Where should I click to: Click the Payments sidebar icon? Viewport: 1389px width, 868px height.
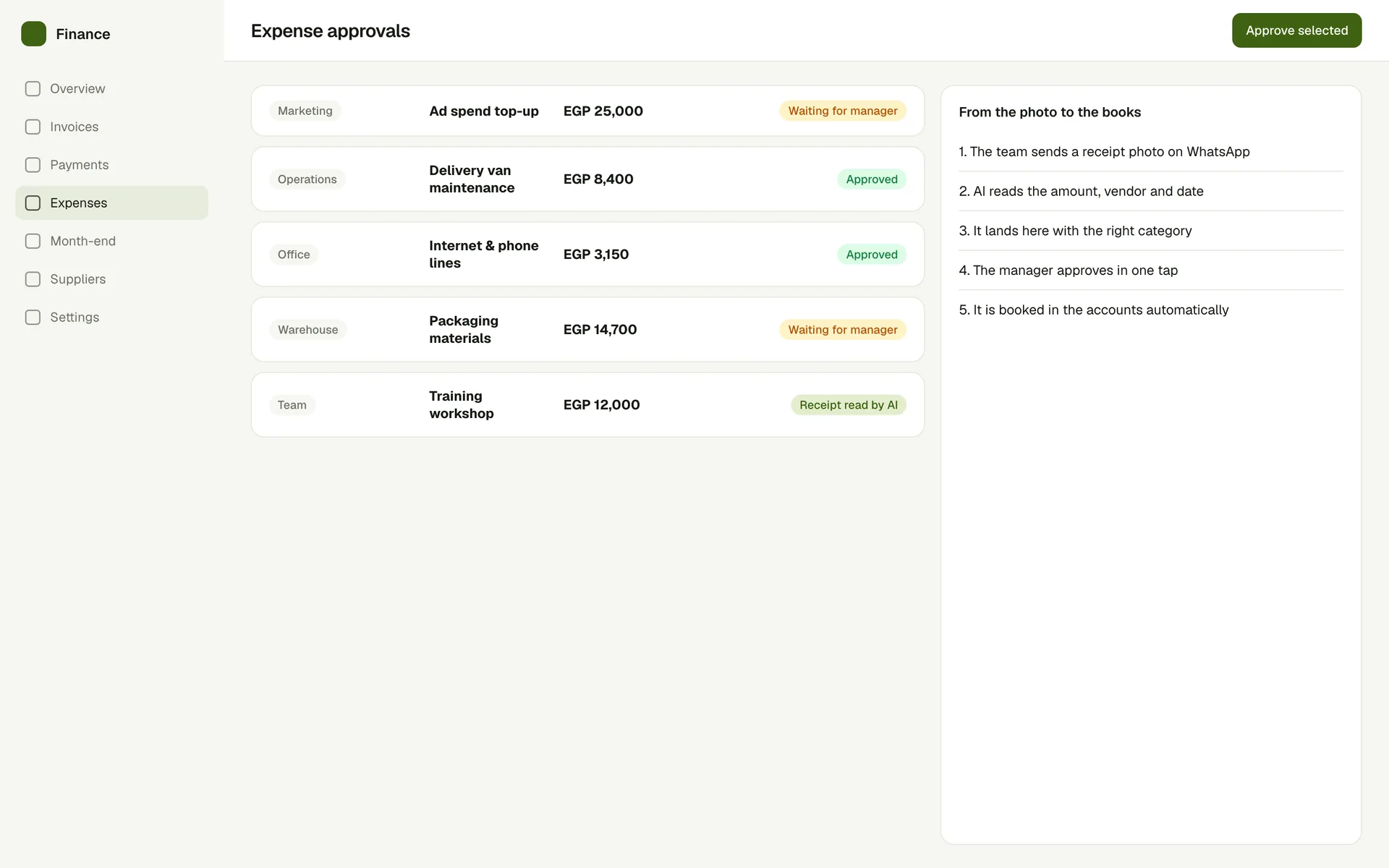click(33, 165)
